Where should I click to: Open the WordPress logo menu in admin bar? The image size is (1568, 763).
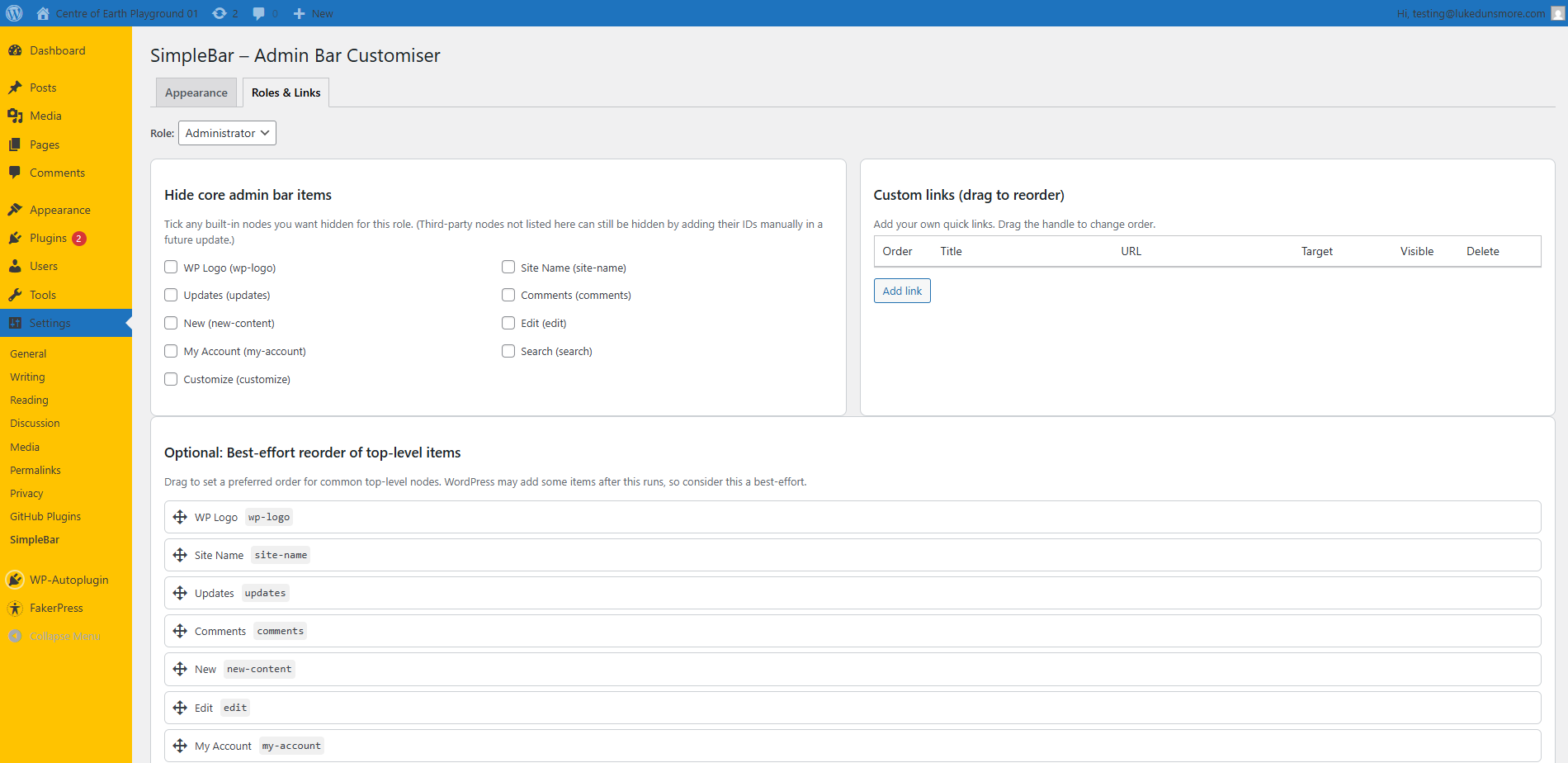[14, 13]
